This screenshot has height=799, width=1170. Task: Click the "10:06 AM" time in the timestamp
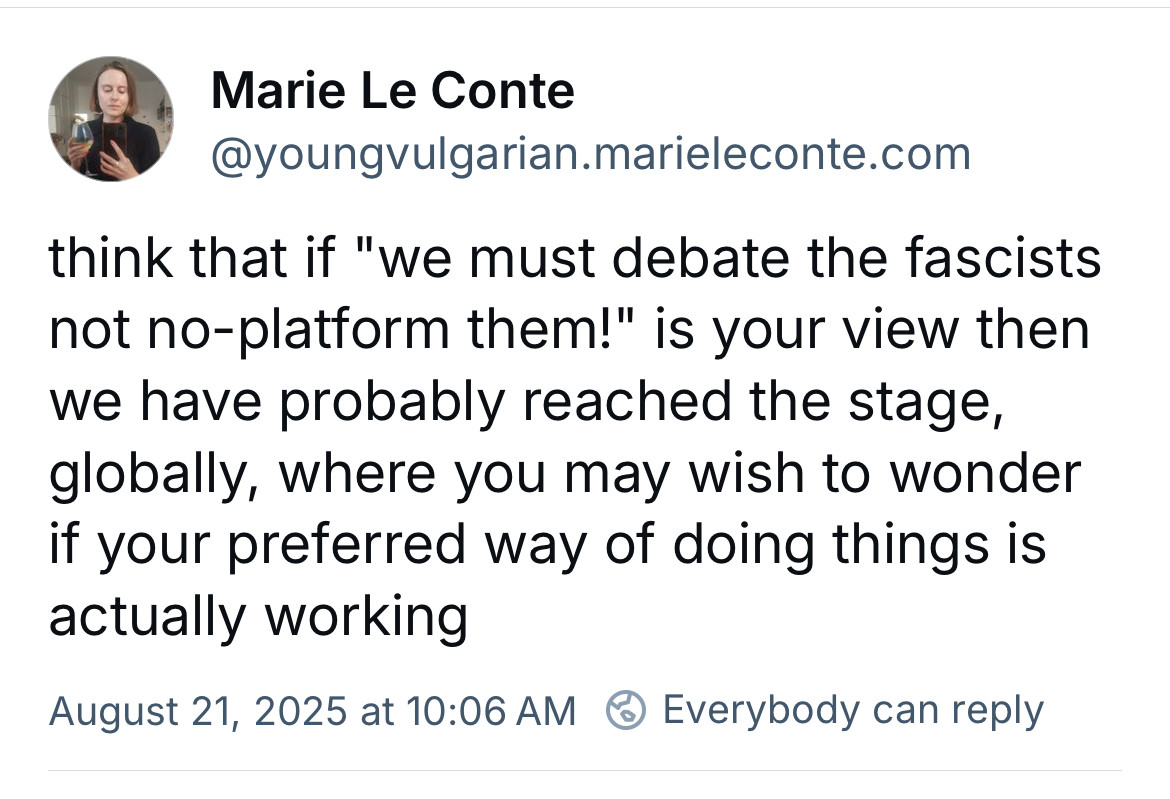pyautogui.click(x=492, y=710)
